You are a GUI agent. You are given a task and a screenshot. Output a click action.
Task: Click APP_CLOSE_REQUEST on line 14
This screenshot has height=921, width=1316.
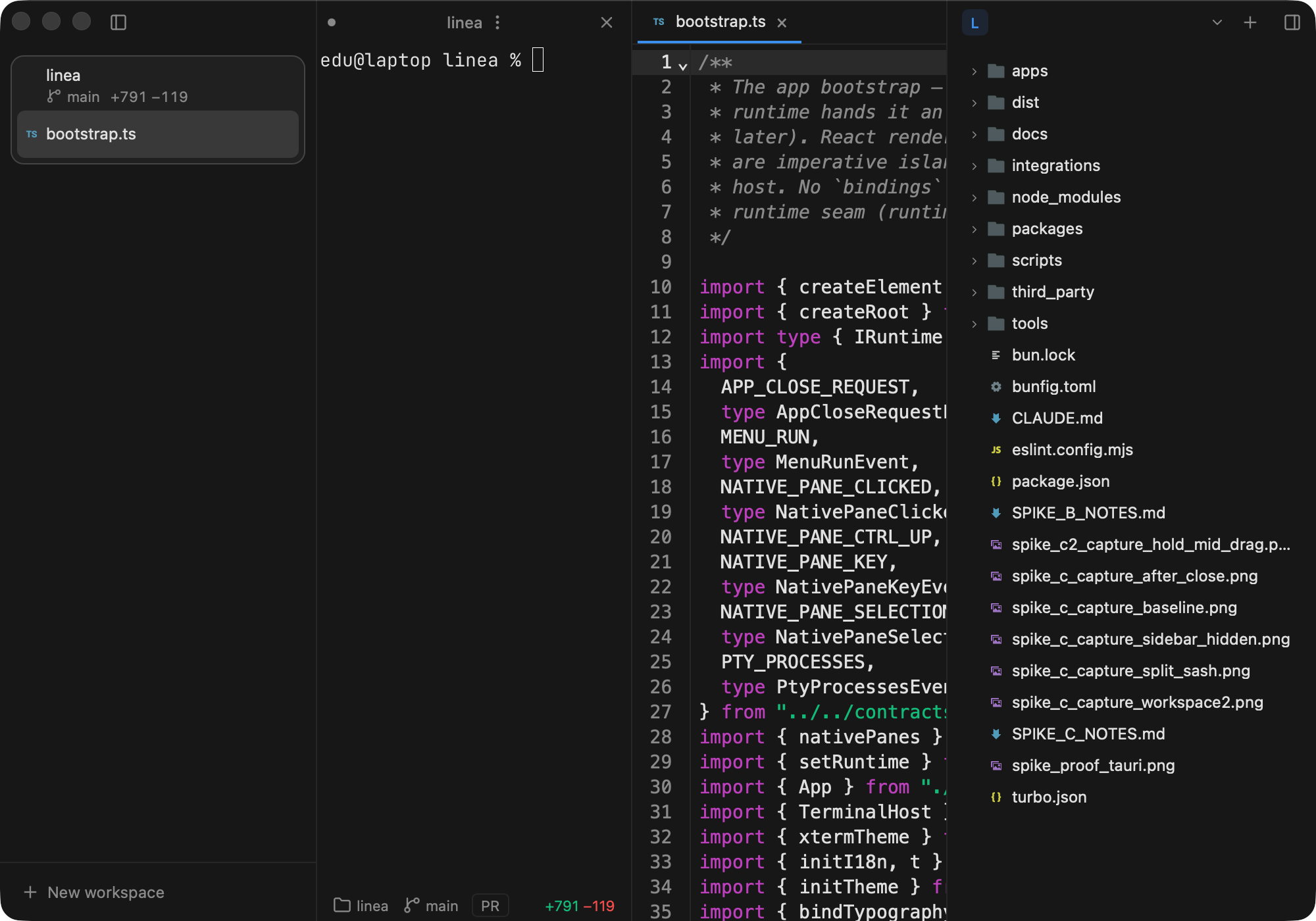815,387
